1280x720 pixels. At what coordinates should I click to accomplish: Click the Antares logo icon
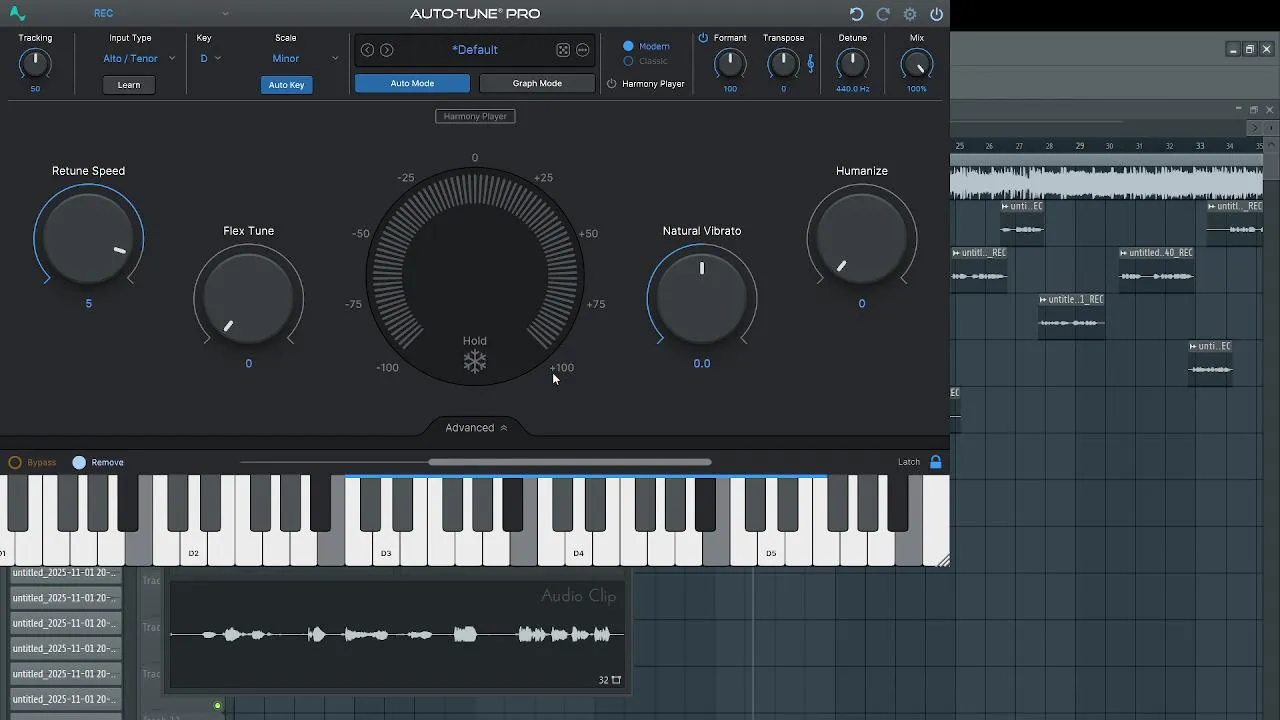[17, 14]
